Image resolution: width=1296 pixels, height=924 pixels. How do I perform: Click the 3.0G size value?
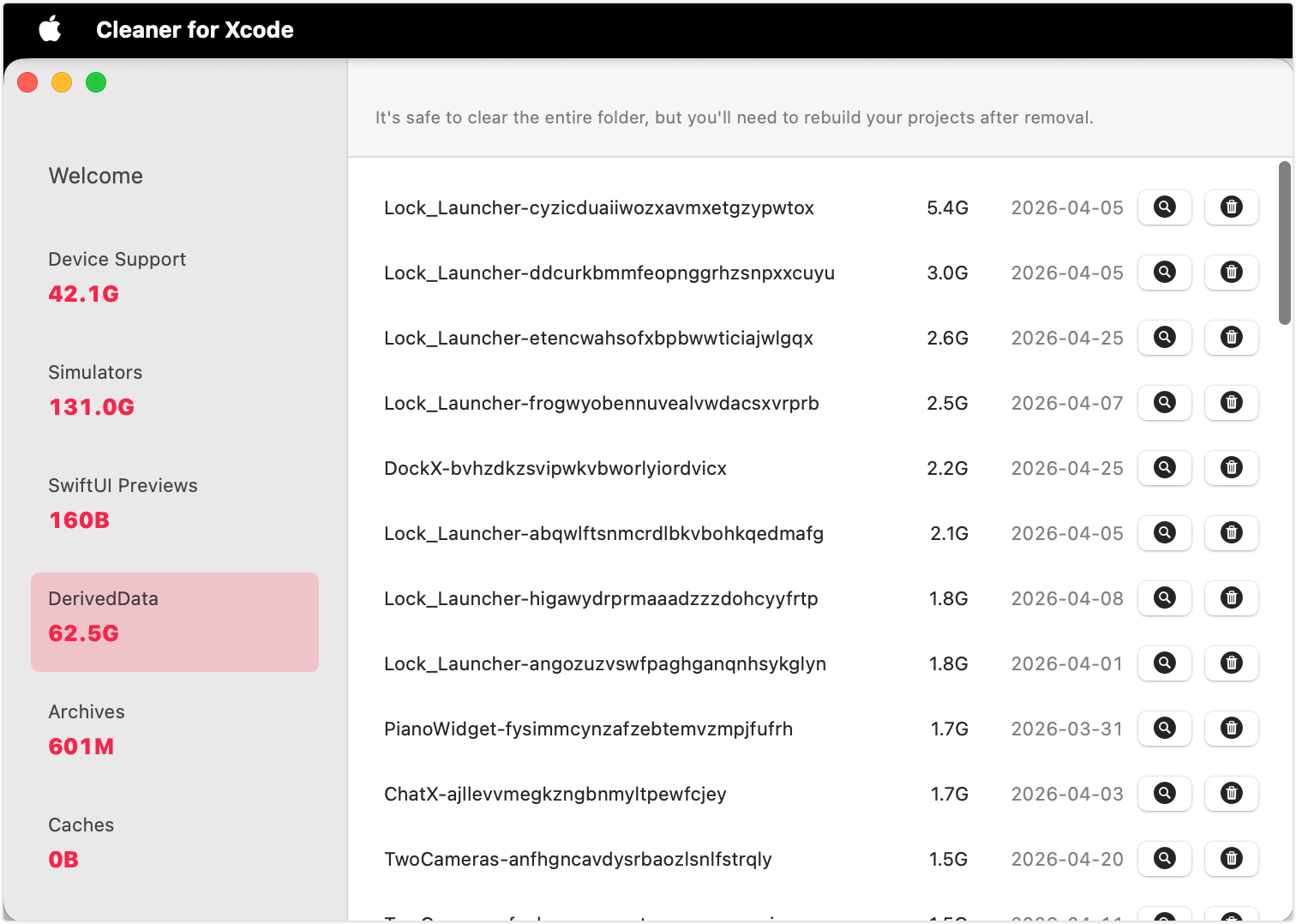coord(947,273)
